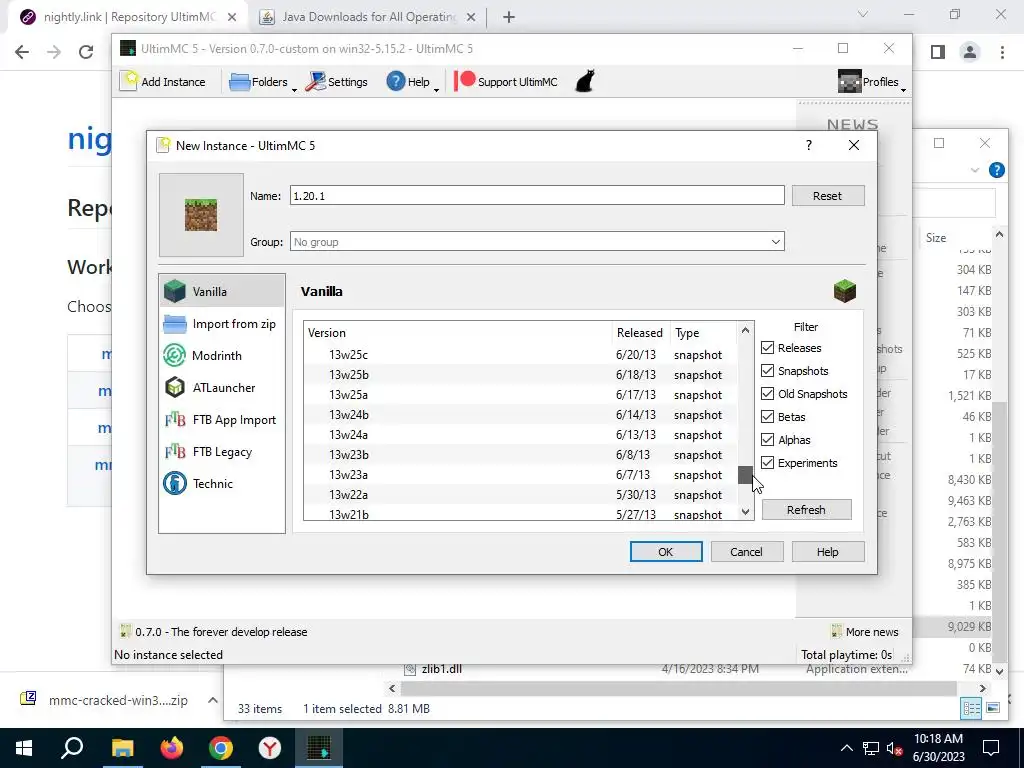Go back in browser
Screen dimensions: 1024x768
(22, 52)
